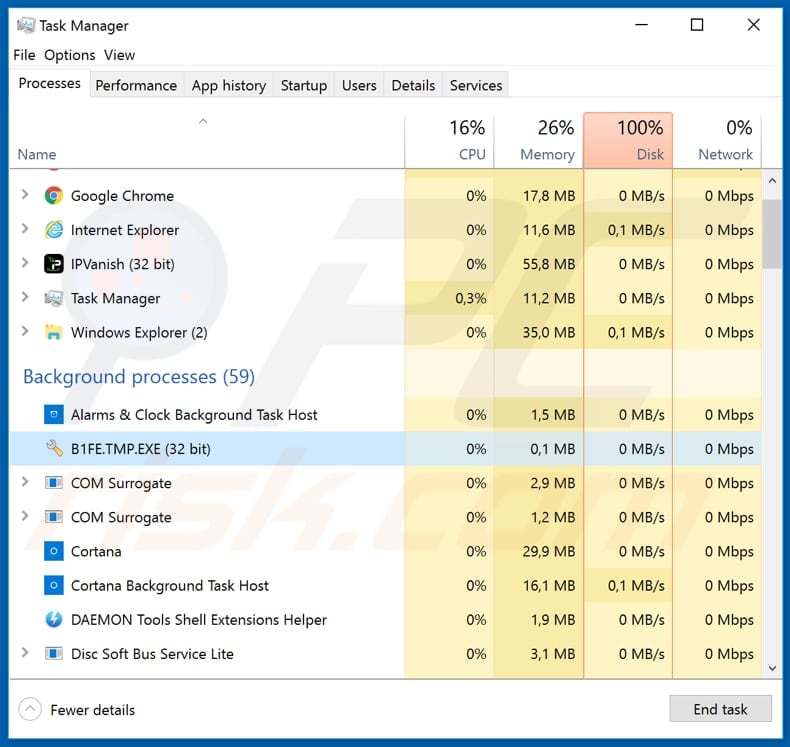Click the 29,9 MB Cortana memory value
This screenshot has height=747, width=790.
tap(549, 552)
